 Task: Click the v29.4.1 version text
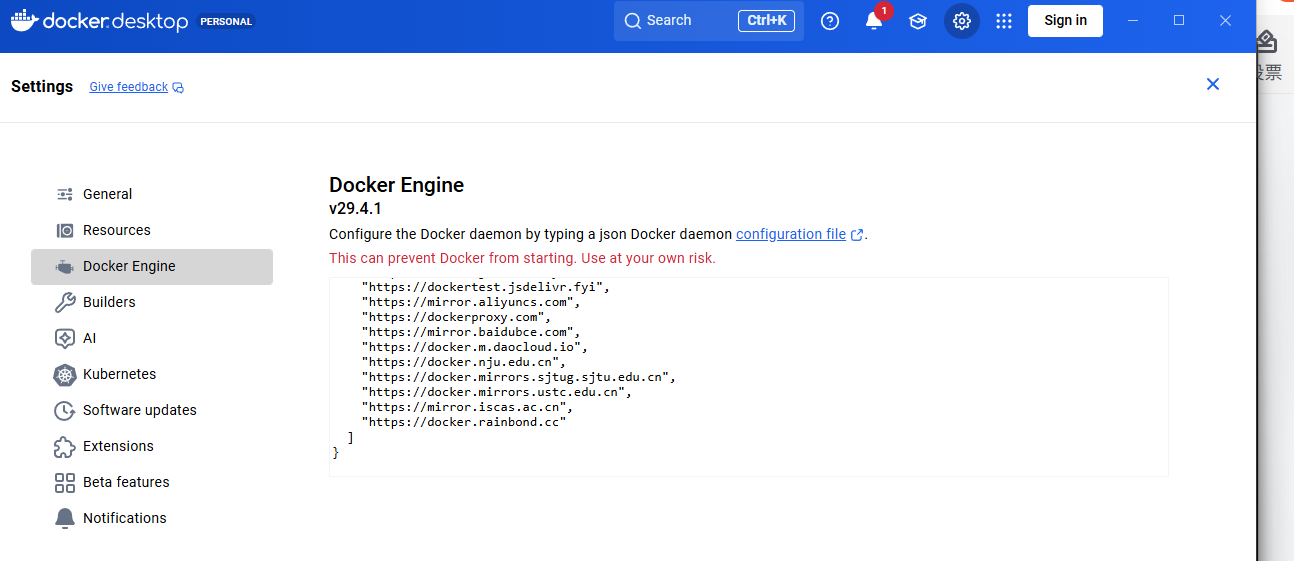355,209
